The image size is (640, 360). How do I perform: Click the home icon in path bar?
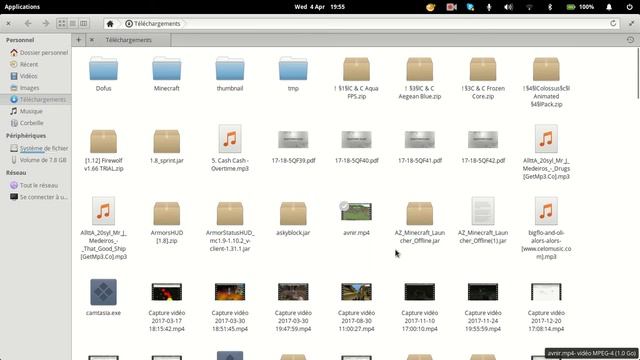click(x=110, y=24)
